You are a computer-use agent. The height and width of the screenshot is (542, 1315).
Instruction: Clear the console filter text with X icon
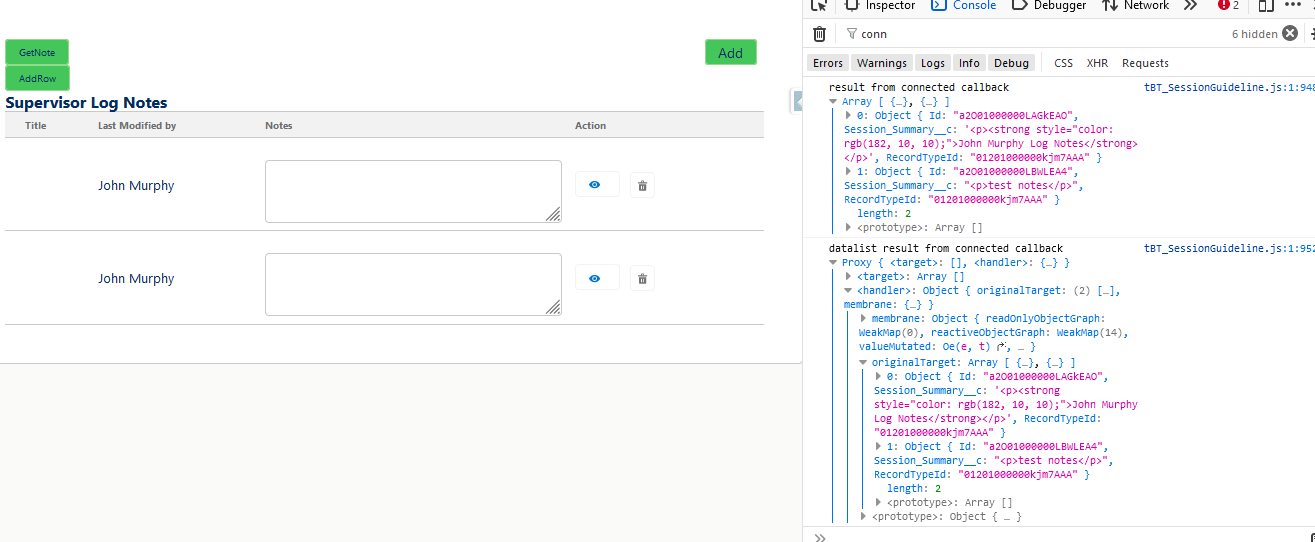click(x=1290, y=34)
